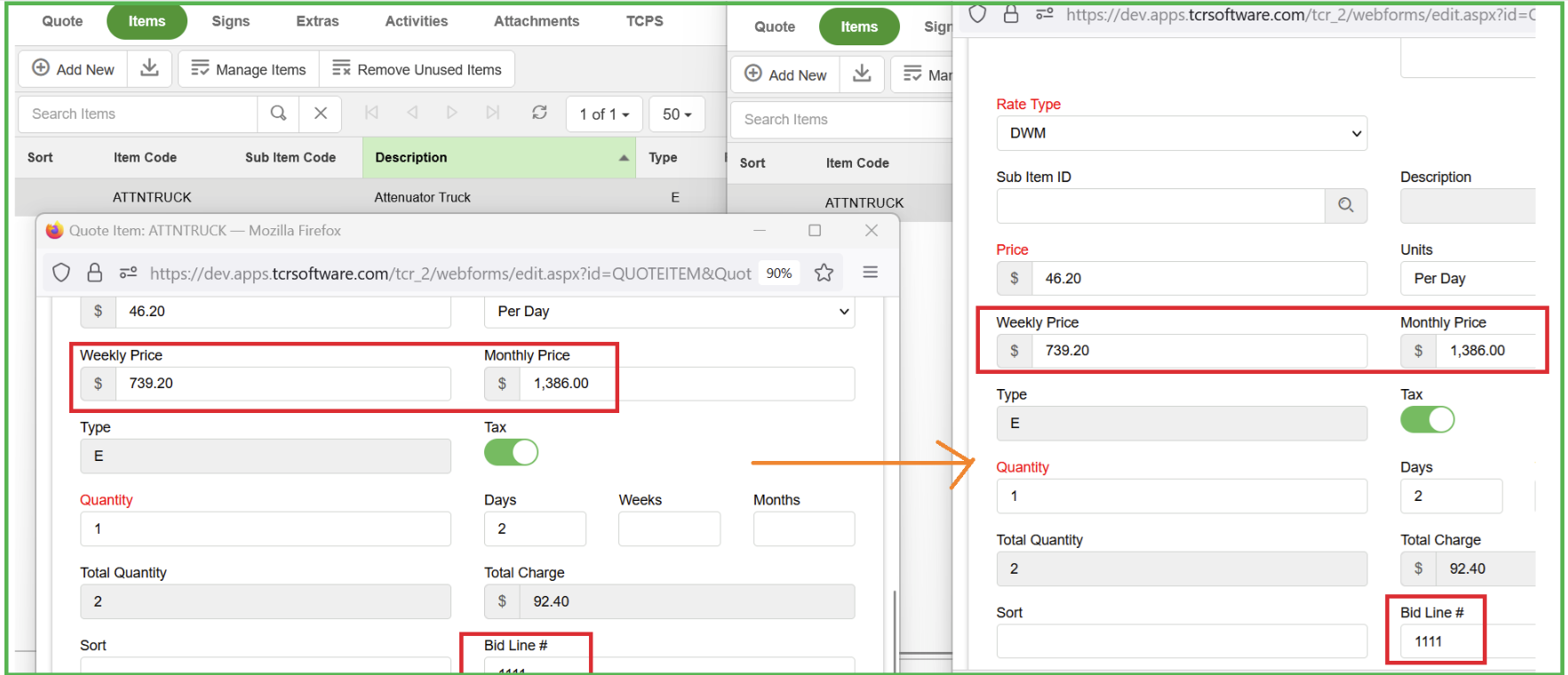Viewport: 1568px width, 675px height.
Task: Open the Firefox hamburger menu
Action: [x=870, y=273]
